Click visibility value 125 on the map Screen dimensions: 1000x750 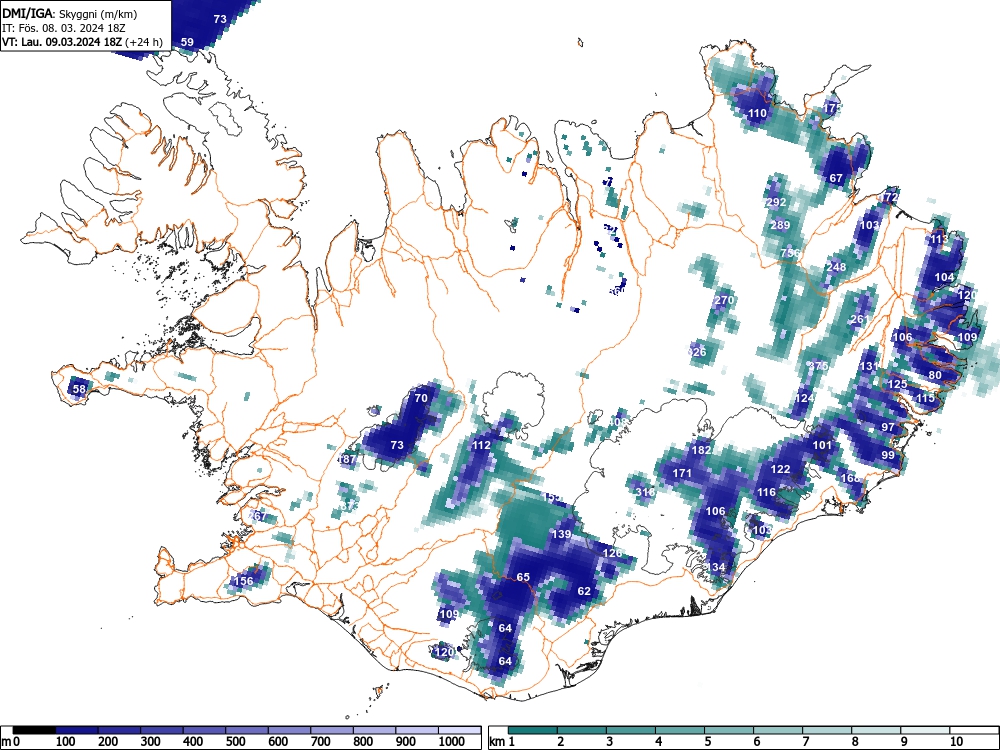pos(897,384)
